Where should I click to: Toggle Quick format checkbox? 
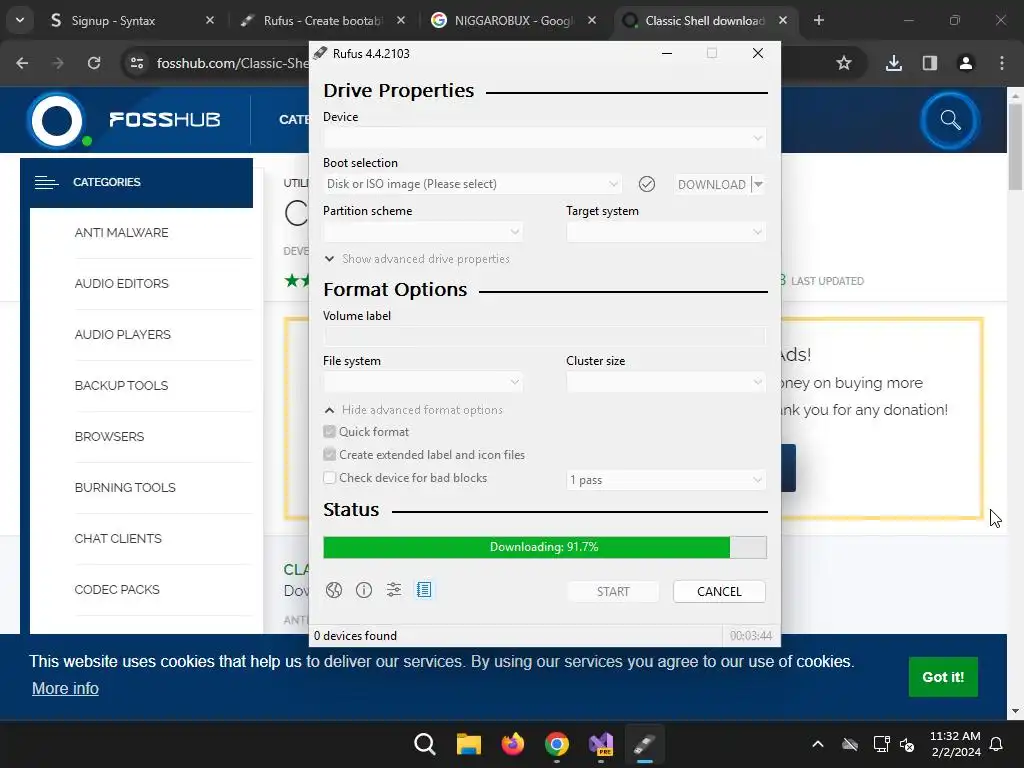tap(330, 432)
